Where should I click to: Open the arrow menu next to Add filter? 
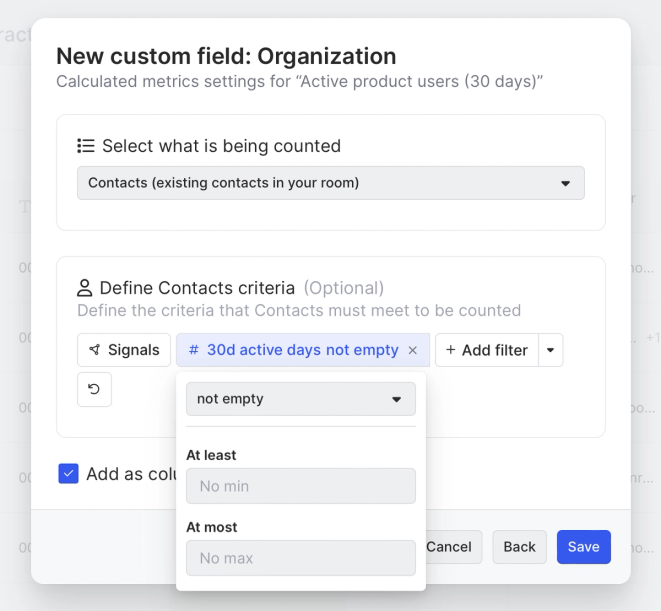551,350
